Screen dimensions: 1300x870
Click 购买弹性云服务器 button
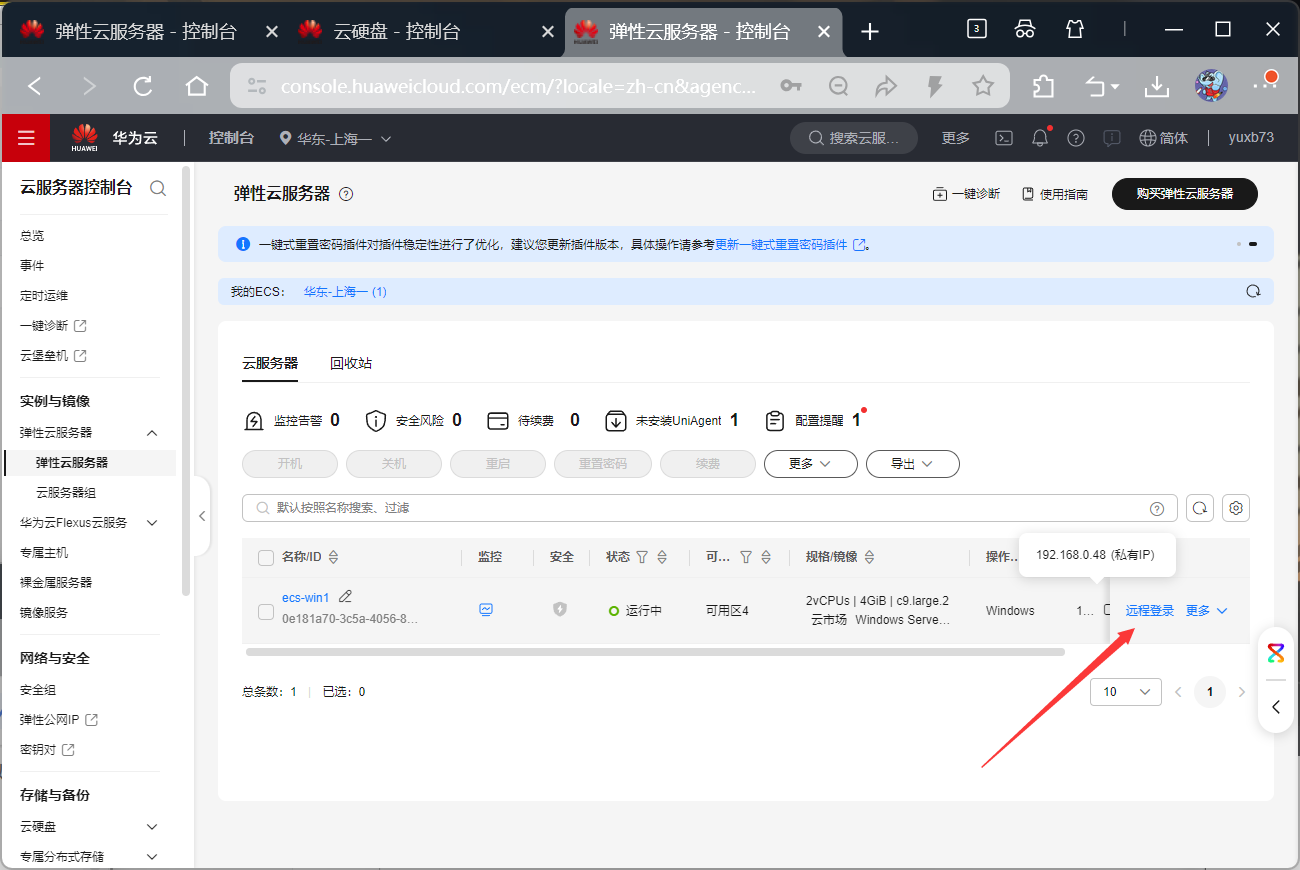coord(1185,194)
